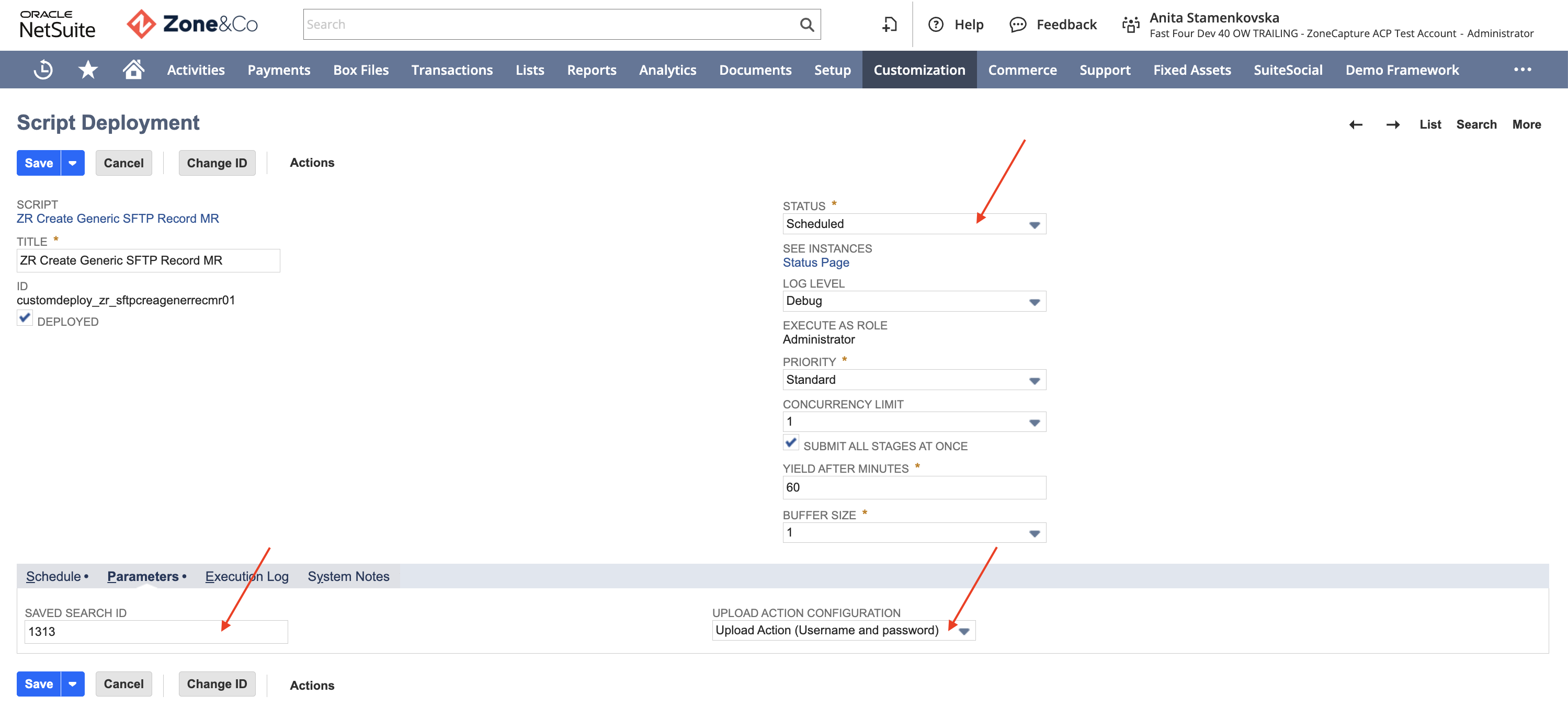Image resolution: width=1568 pixels, height=707 pixels.
Task: Click the Help question mark icon
Action: [x=936, y=25]
